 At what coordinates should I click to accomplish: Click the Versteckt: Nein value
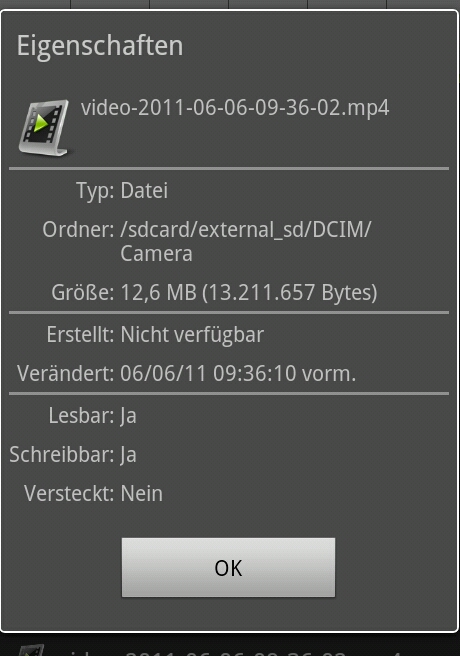point(142,494)
